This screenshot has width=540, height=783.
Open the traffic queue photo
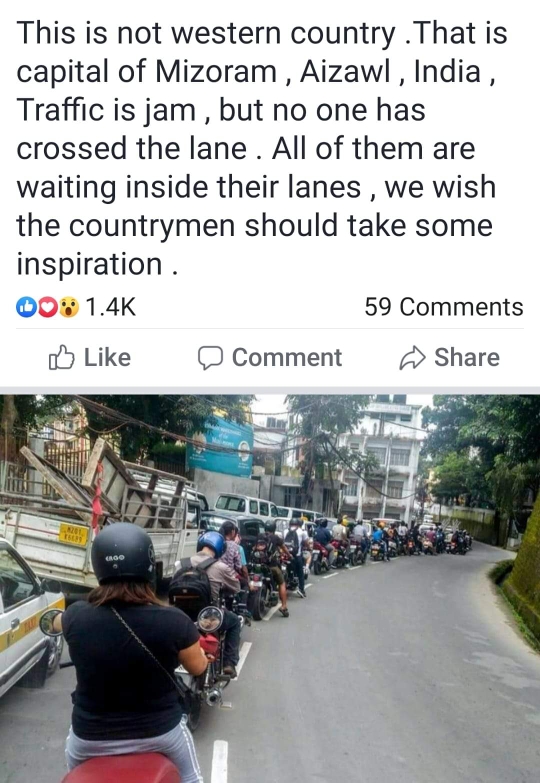click(x=270, y=589)
